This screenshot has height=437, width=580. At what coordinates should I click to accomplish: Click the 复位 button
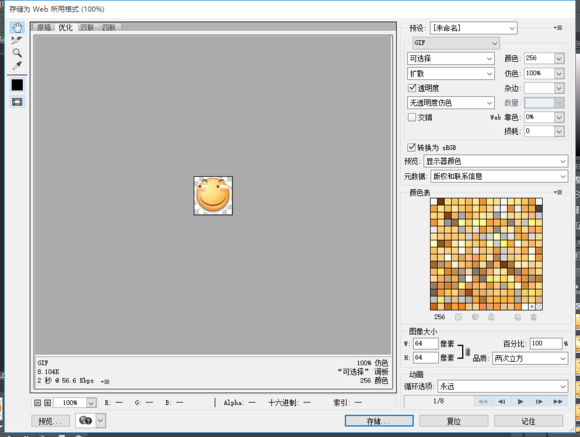[x=454, y=421]
